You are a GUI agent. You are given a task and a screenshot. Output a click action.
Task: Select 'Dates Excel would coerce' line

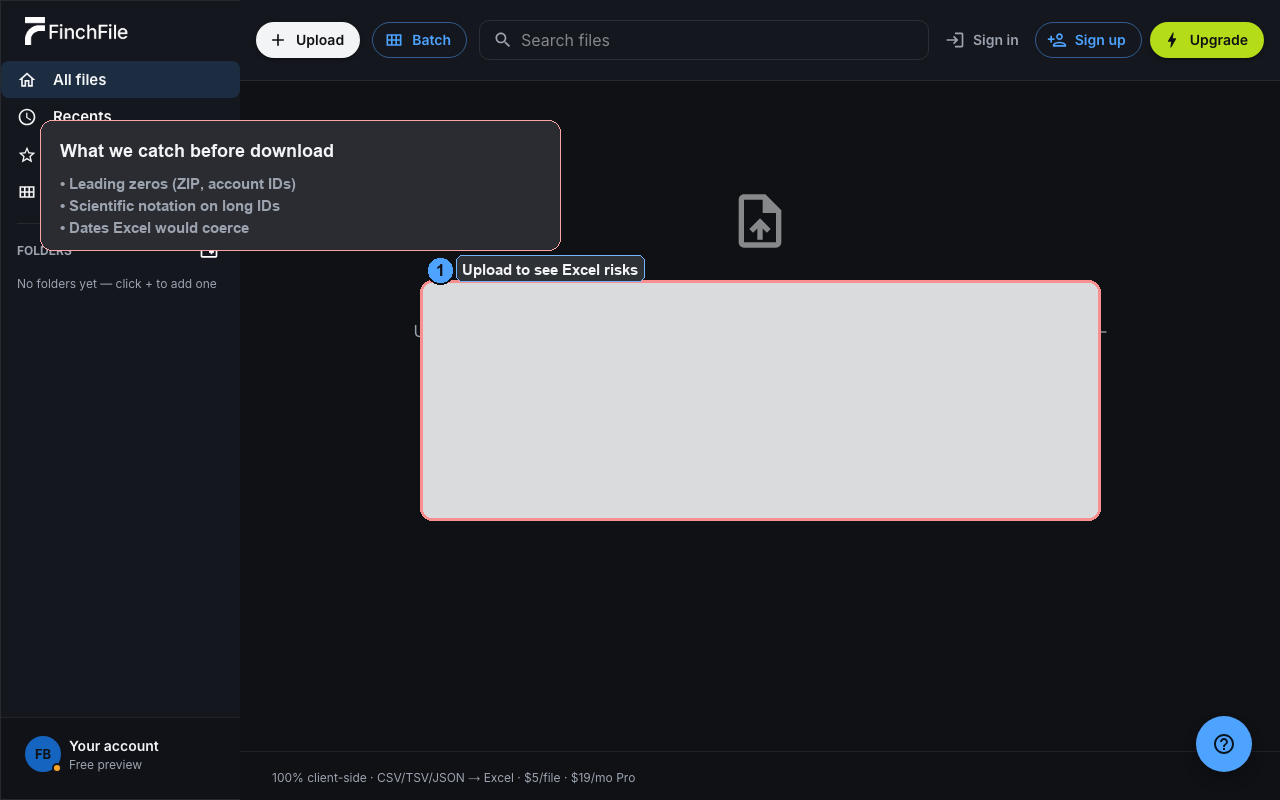pyautogui.click(x=155, y=228)
